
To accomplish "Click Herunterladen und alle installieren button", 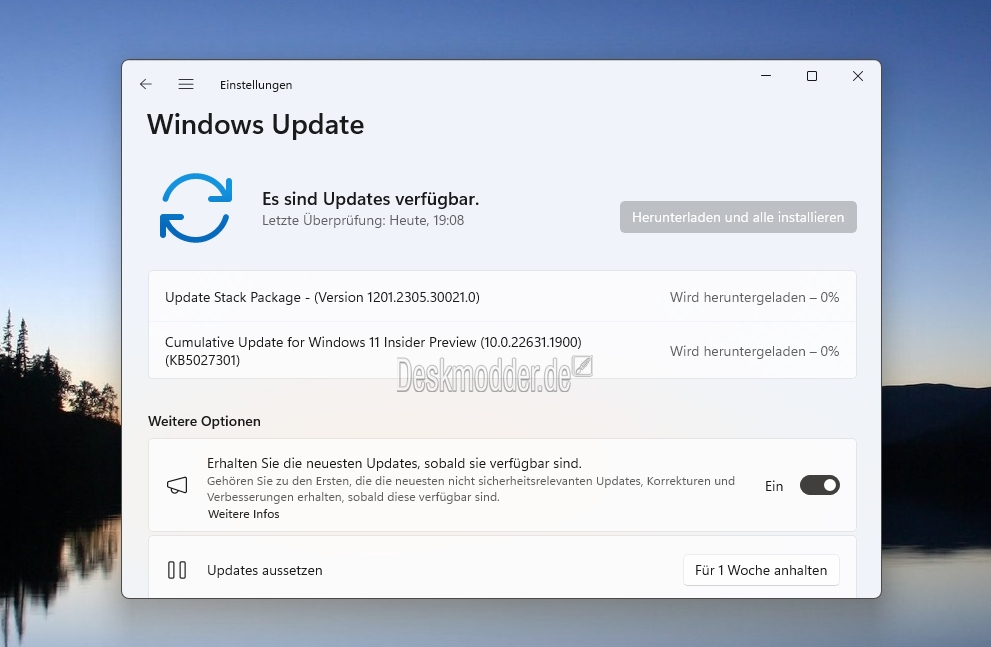I will tap(738, 217).
